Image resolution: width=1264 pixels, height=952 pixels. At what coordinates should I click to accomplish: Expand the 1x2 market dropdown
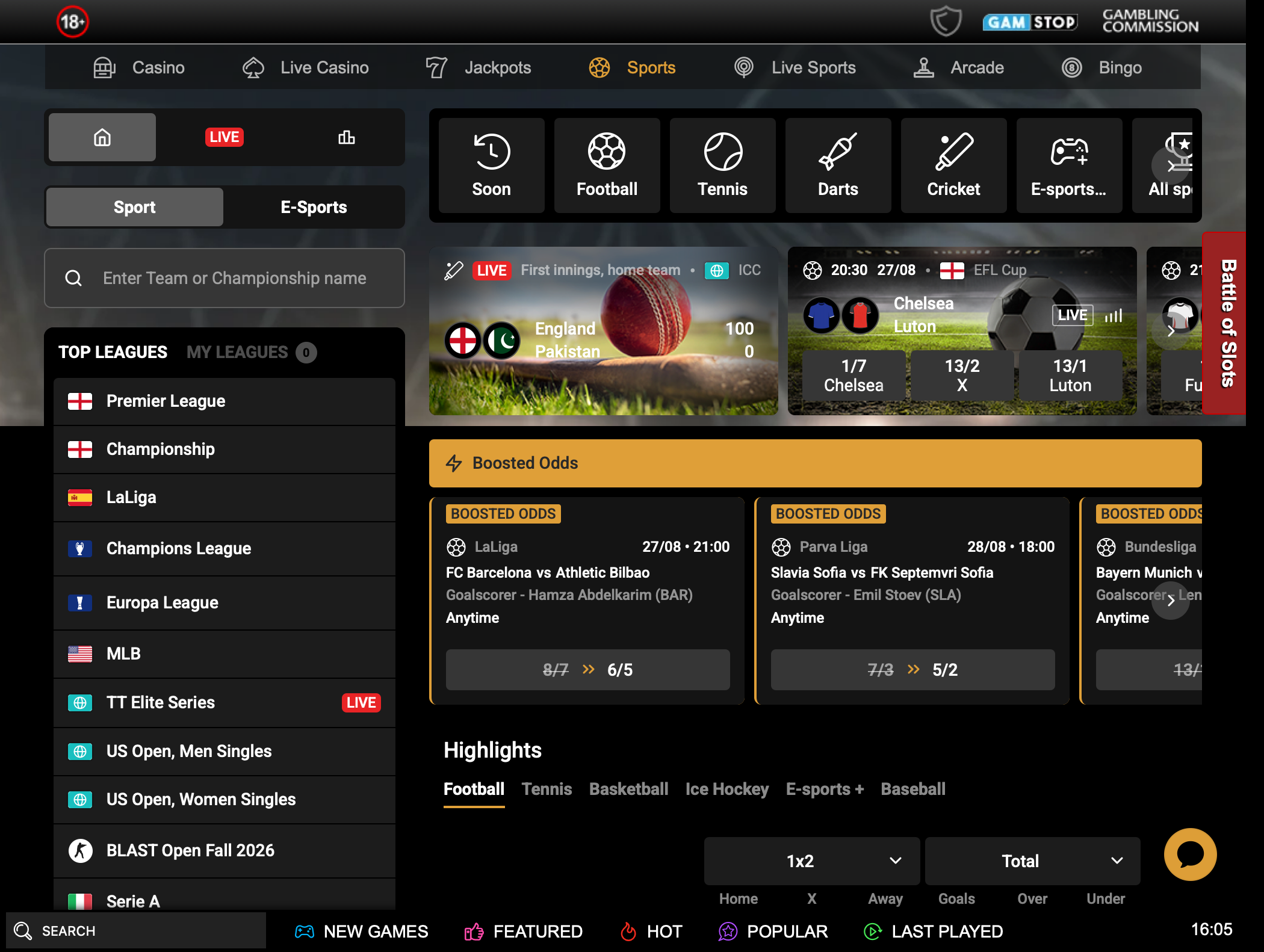[812, 861]
